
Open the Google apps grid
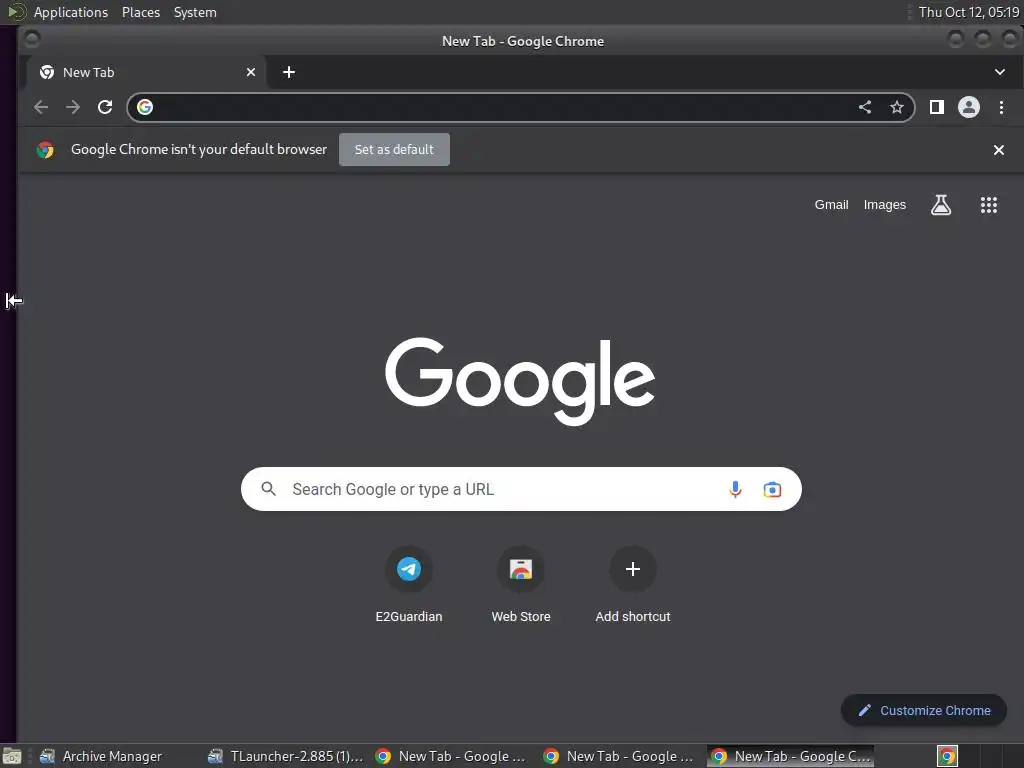[989, 205]
